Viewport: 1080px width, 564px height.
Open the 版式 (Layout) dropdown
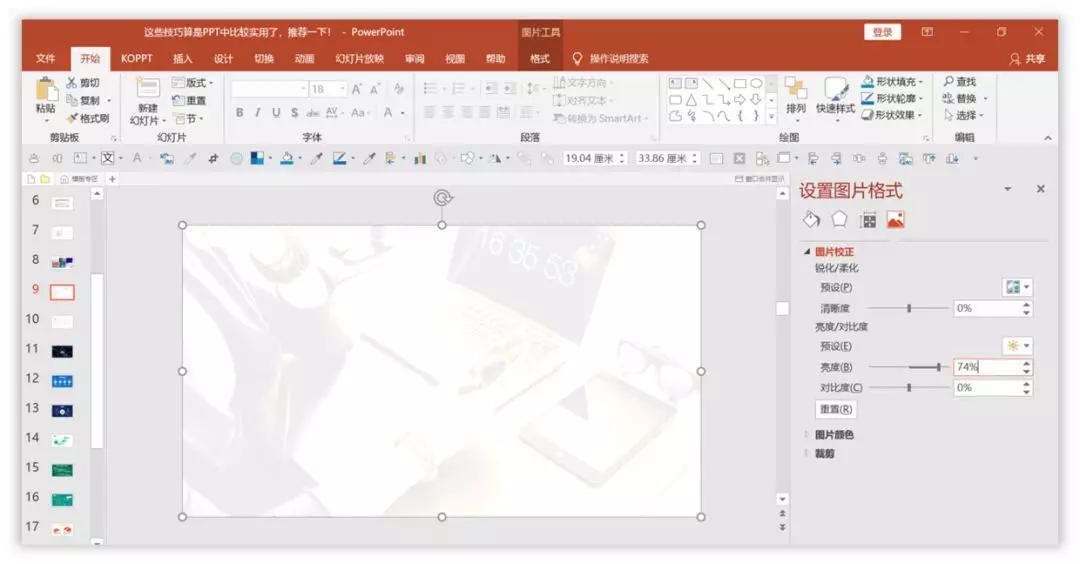[192, 83]
